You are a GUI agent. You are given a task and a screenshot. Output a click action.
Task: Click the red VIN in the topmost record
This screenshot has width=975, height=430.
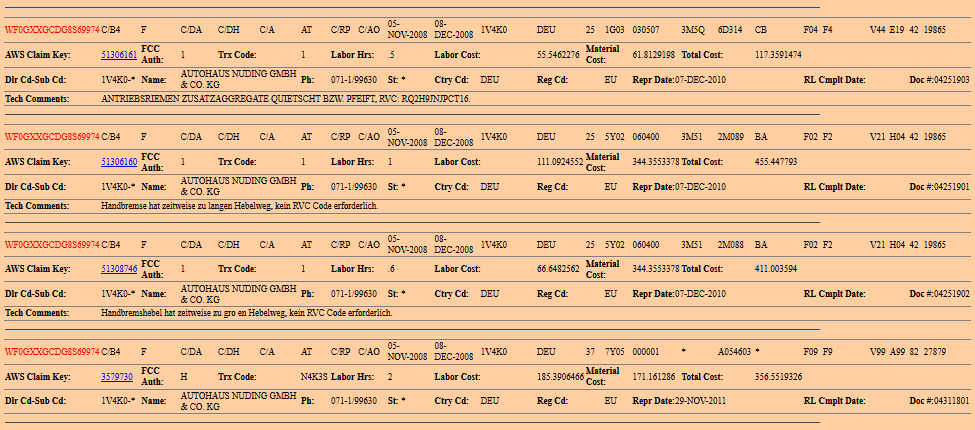pyautogui.click(x=52, y=29)
